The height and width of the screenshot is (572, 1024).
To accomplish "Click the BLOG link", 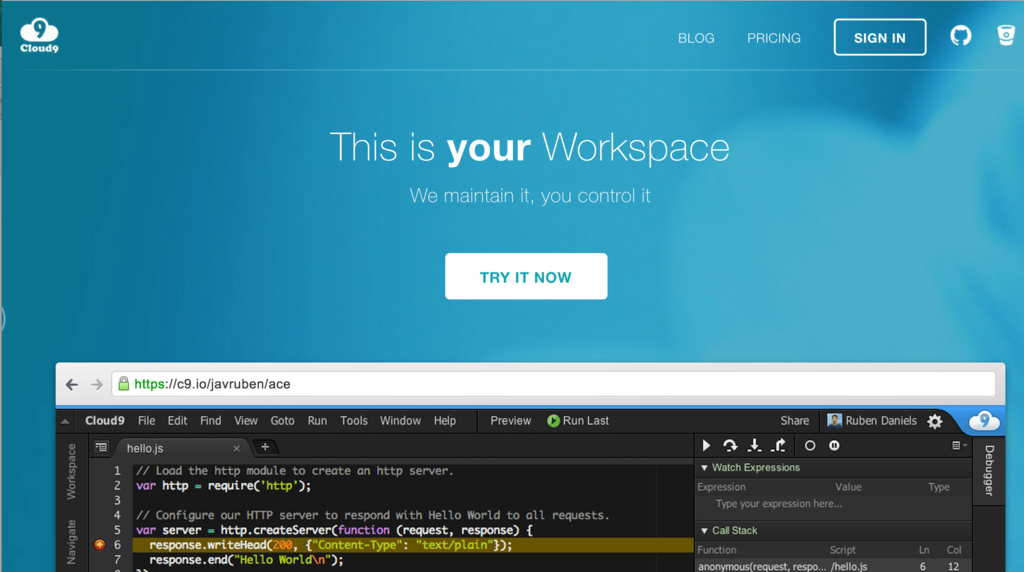I will [x=696, y=39].
